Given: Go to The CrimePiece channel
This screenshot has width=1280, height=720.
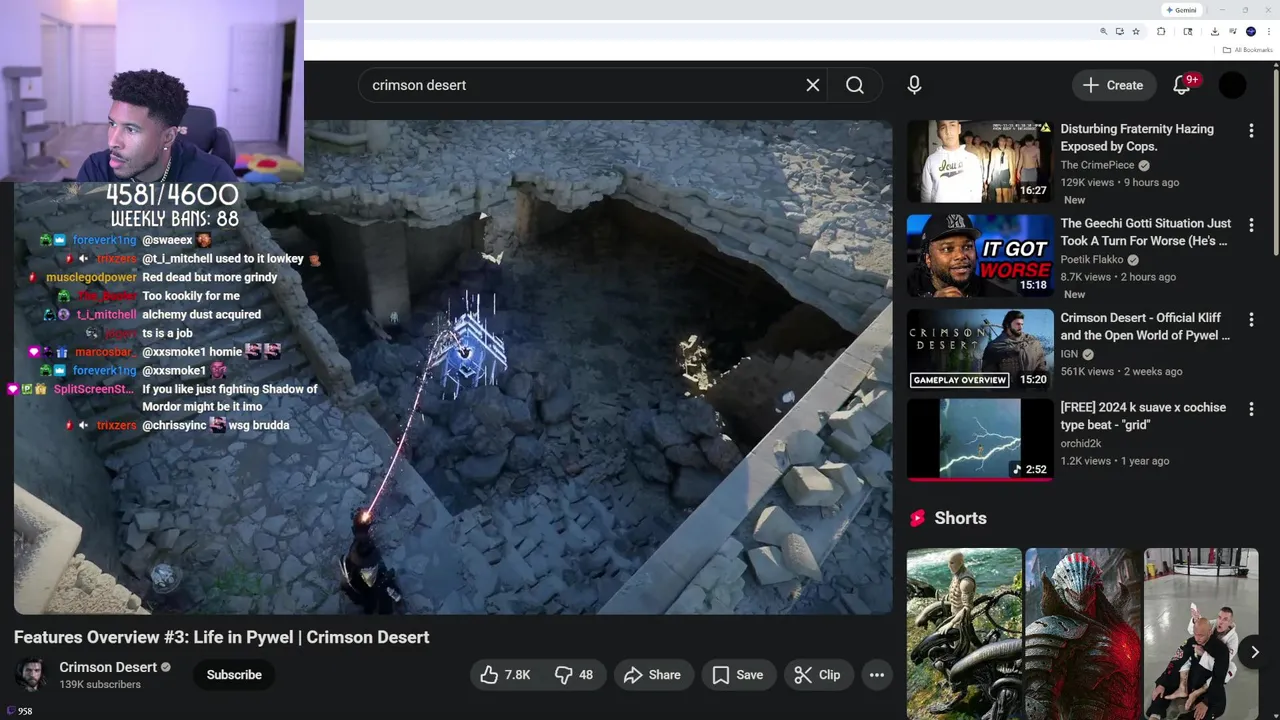Looking at the screenshot, I should (1097, 165).
